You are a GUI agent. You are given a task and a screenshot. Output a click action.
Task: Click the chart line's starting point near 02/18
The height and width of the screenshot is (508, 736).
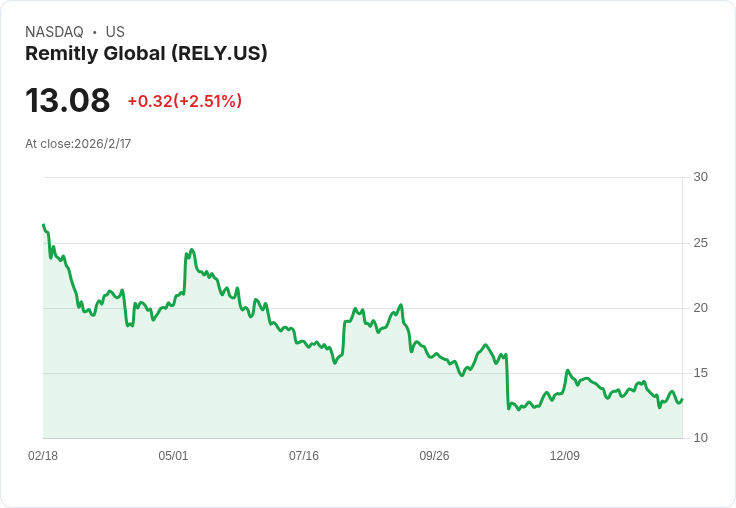tap(44, 225)
